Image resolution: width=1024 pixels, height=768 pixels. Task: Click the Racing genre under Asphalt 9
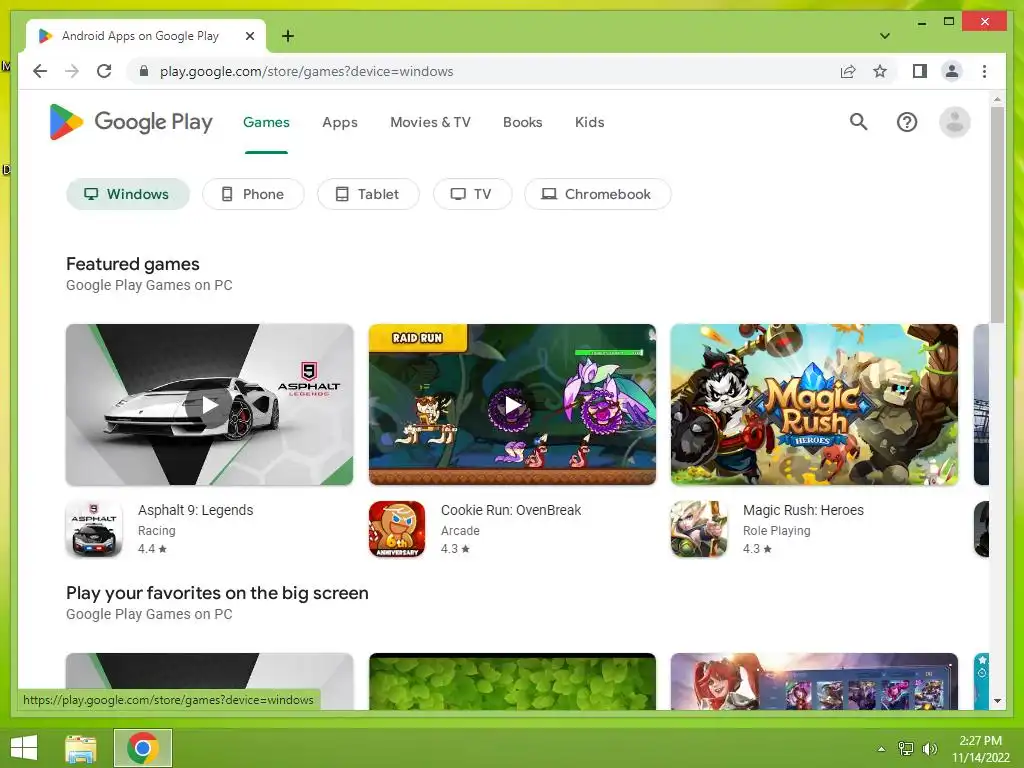pyautogui.click(x=157, y=531)
